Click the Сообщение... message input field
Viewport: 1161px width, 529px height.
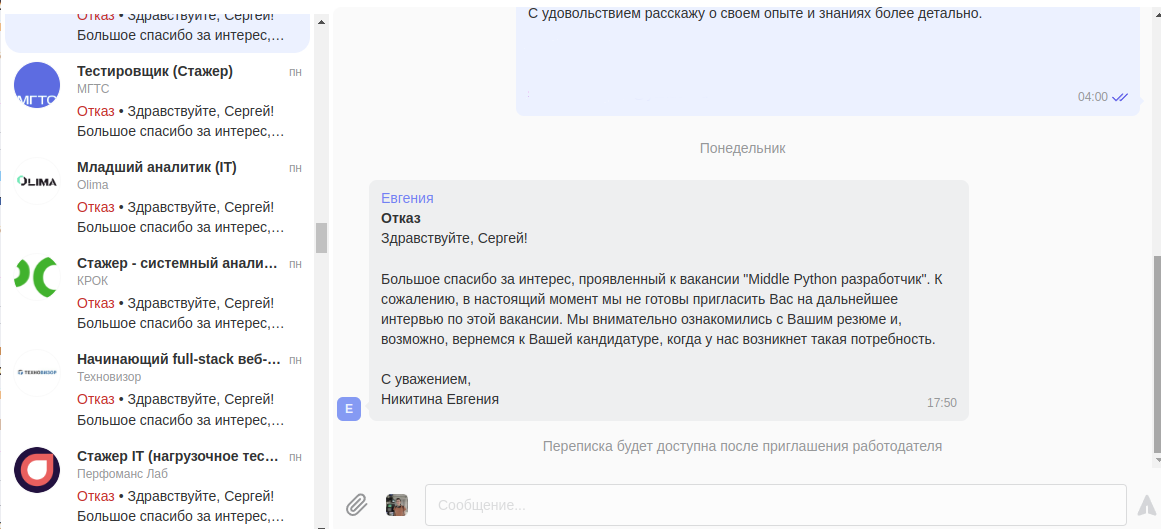pos(775,505)
